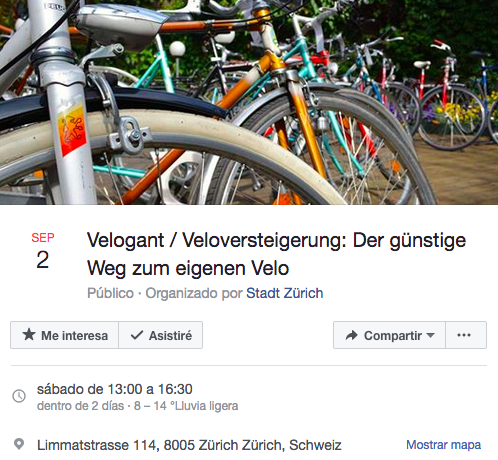
Task: Open the Stadt Zürich organizer page
Action: click(285, 293)
